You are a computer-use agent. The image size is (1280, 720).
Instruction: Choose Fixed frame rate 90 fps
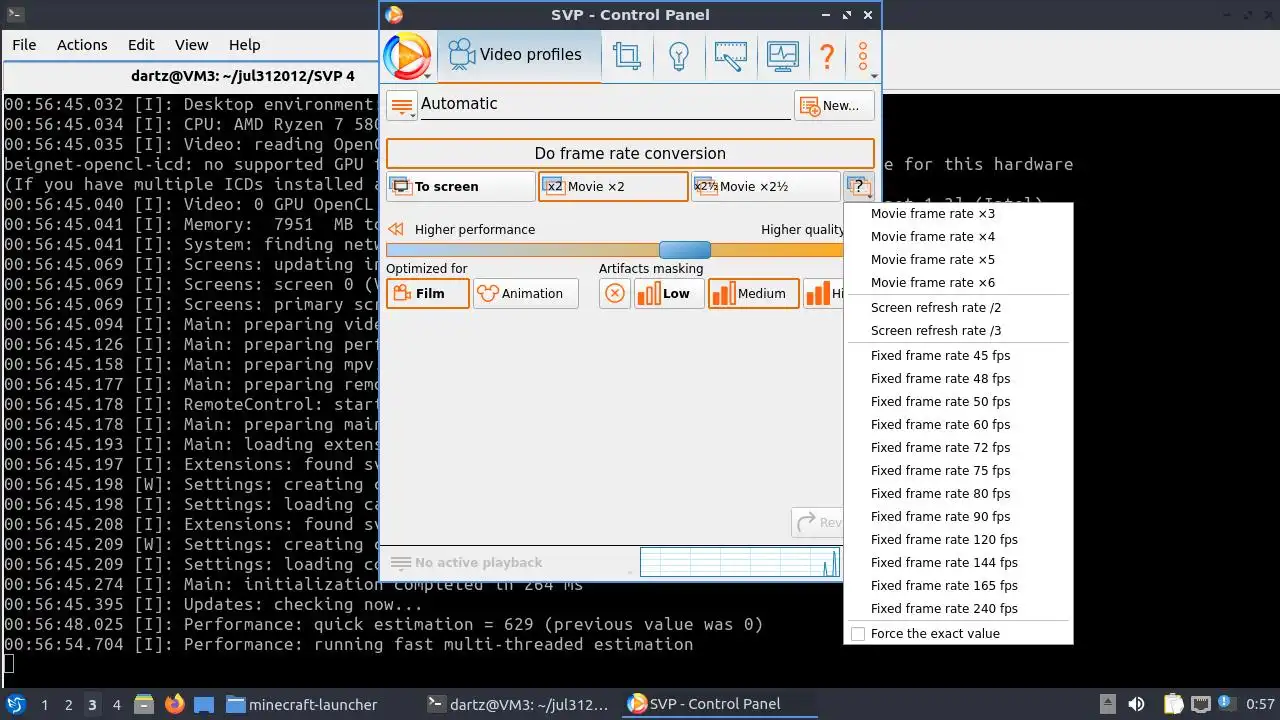(x=958, y=517)
